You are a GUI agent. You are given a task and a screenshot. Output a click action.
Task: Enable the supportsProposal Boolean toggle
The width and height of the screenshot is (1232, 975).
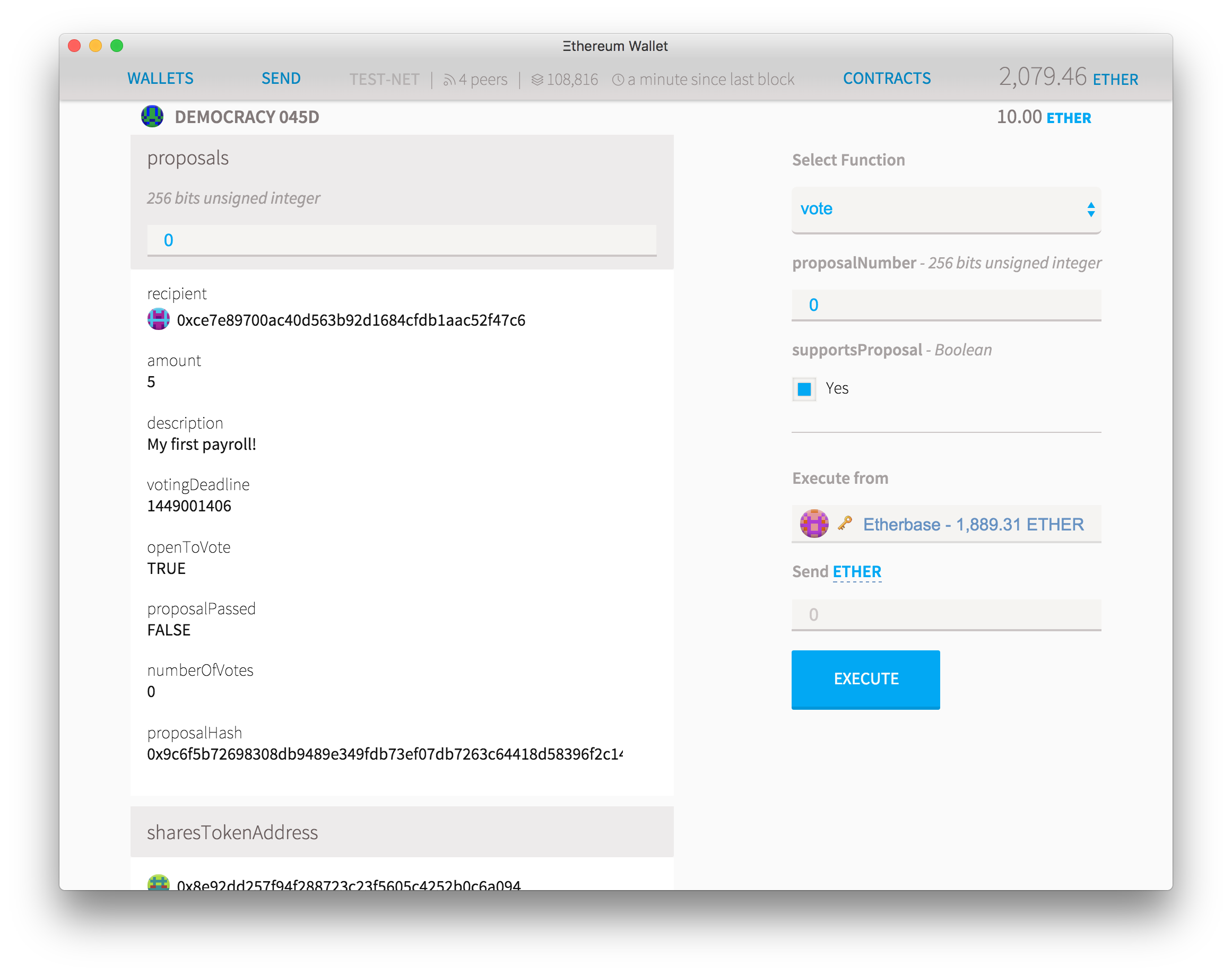808,388
